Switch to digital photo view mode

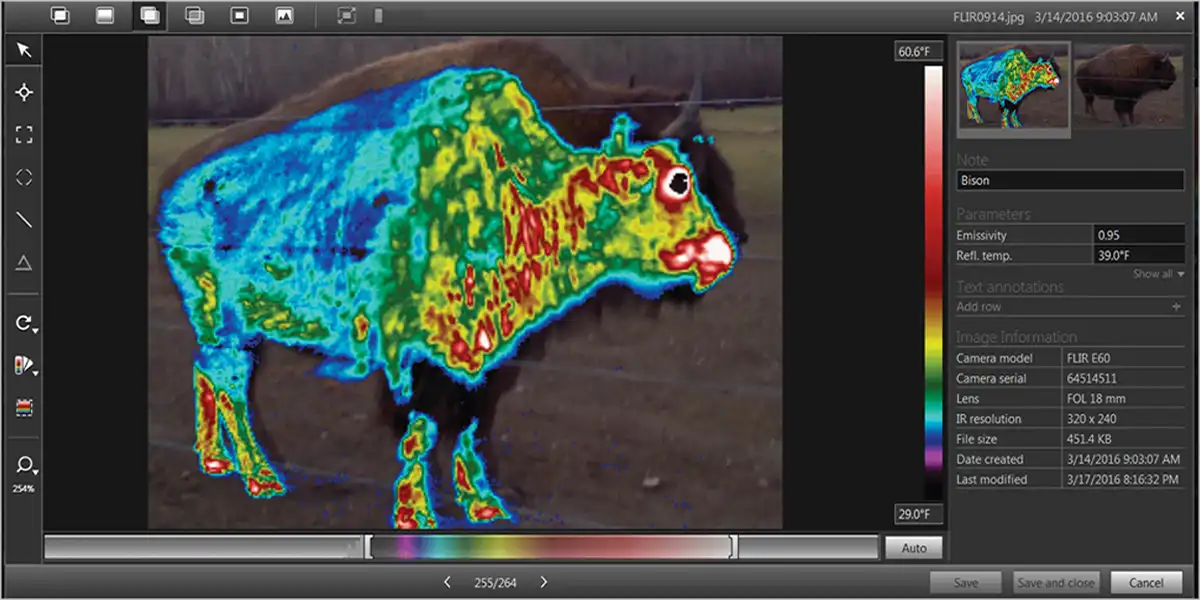pyautogui.click(x=284, y=16)
